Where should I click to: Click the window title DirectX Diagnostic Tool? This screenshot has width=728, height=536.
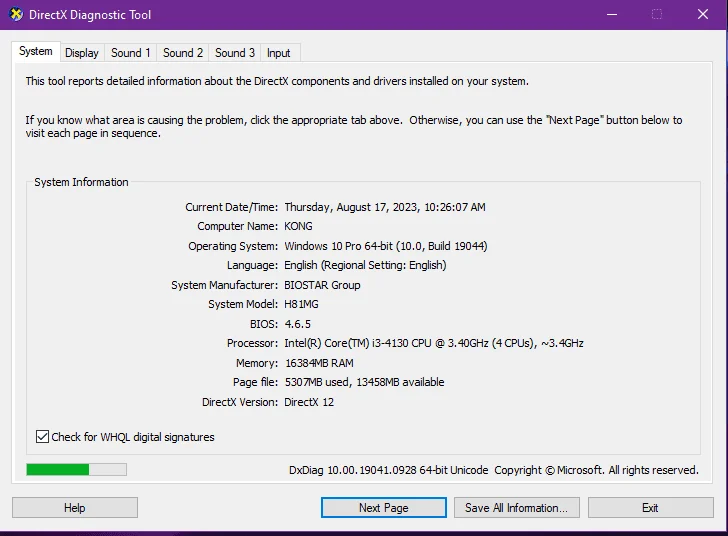point(90,15)
